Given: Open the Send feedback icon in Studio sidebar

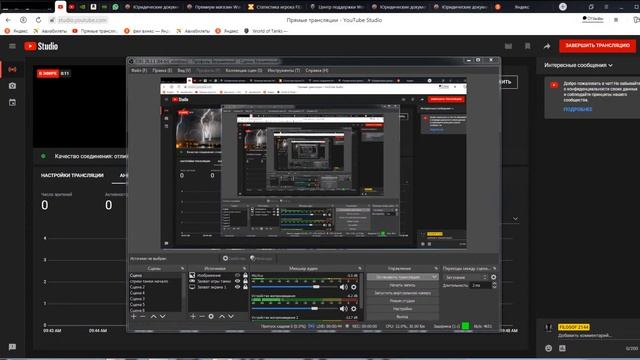Looking at the screenshot, I should tap(12, 347).
